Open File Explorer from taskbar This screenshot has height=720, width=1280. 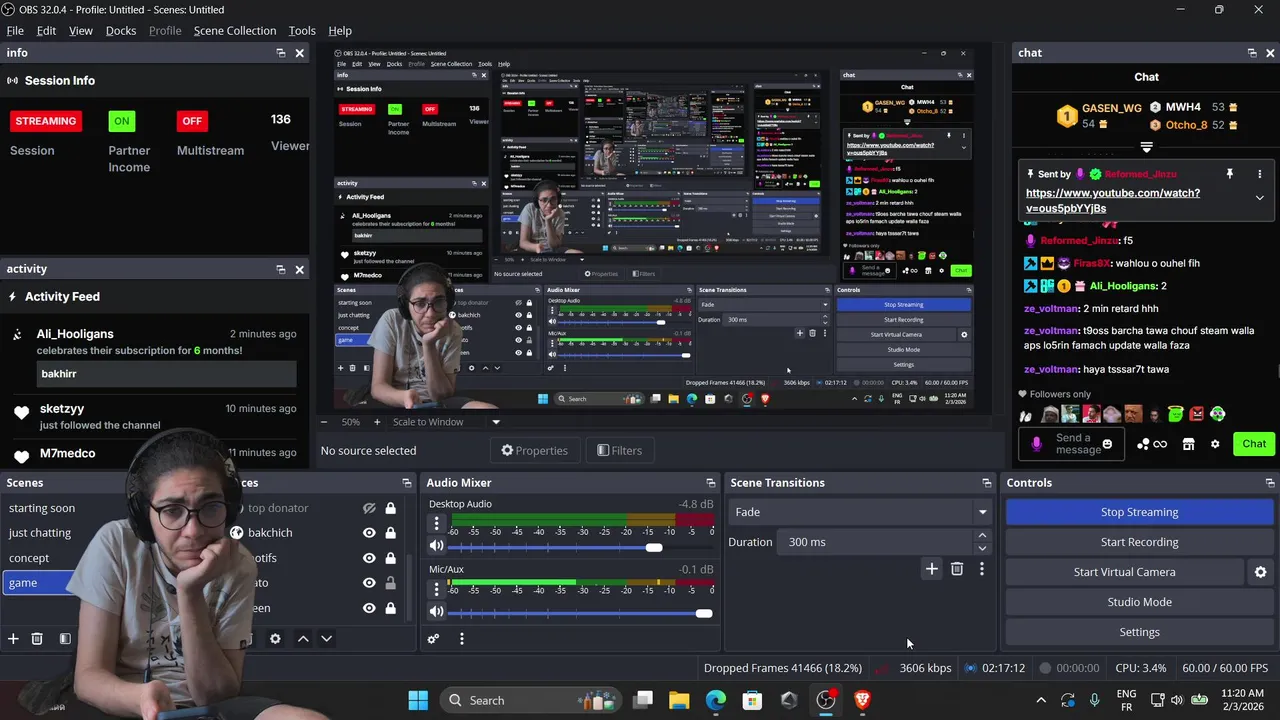(x=679, y=700)
